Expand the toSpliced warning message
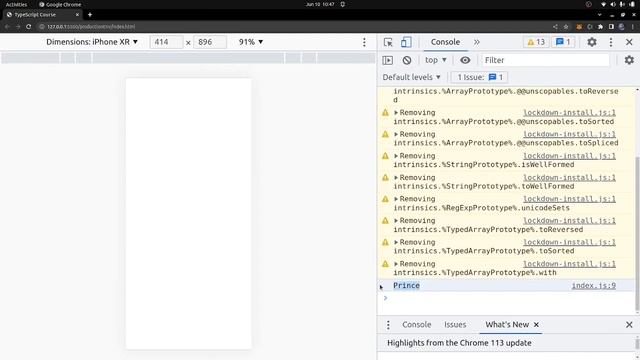The image size is (640, 360). [396, 134]
